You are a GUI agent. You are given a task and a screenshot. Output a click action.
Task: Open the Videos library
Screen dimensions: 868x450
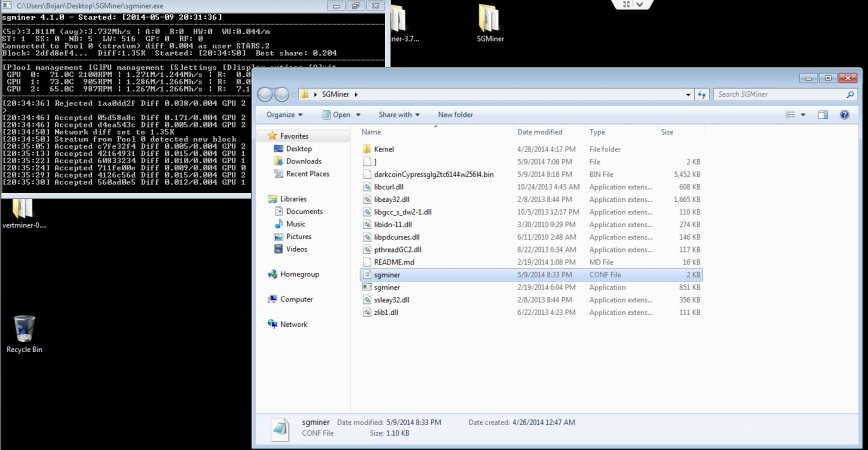(296, 249)
